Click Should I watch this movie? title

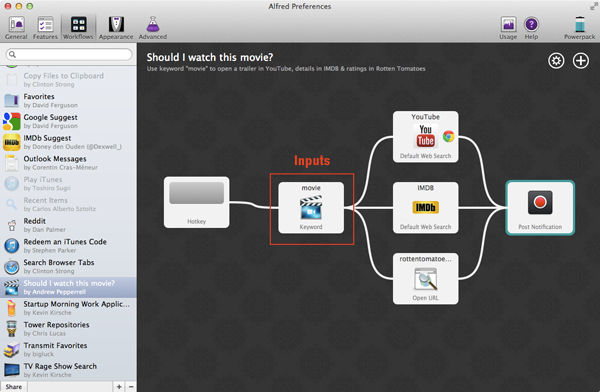pos(210,57)
